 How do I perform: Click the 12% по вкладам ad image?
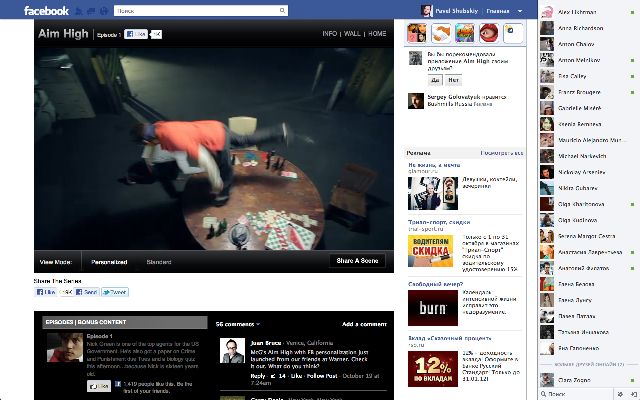433,369
